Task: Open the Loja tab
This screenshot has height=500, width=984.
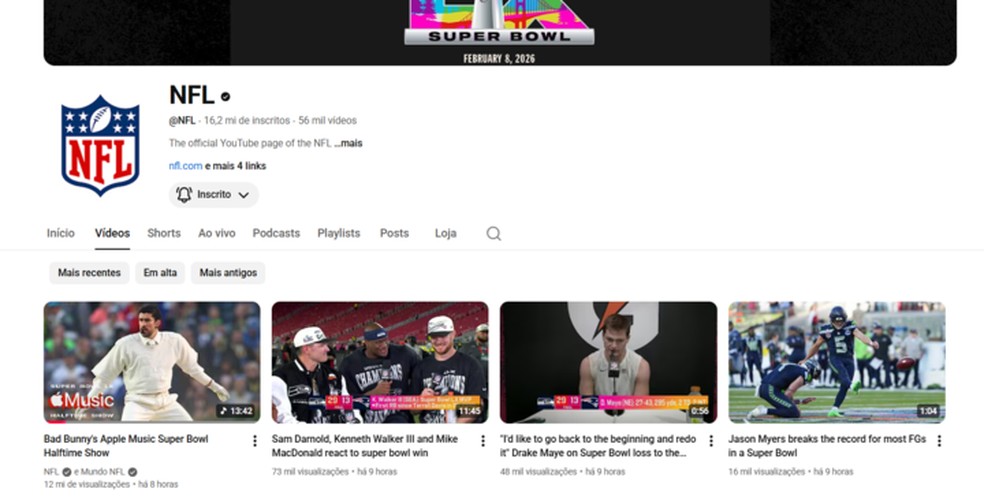Action: (446, 233)
